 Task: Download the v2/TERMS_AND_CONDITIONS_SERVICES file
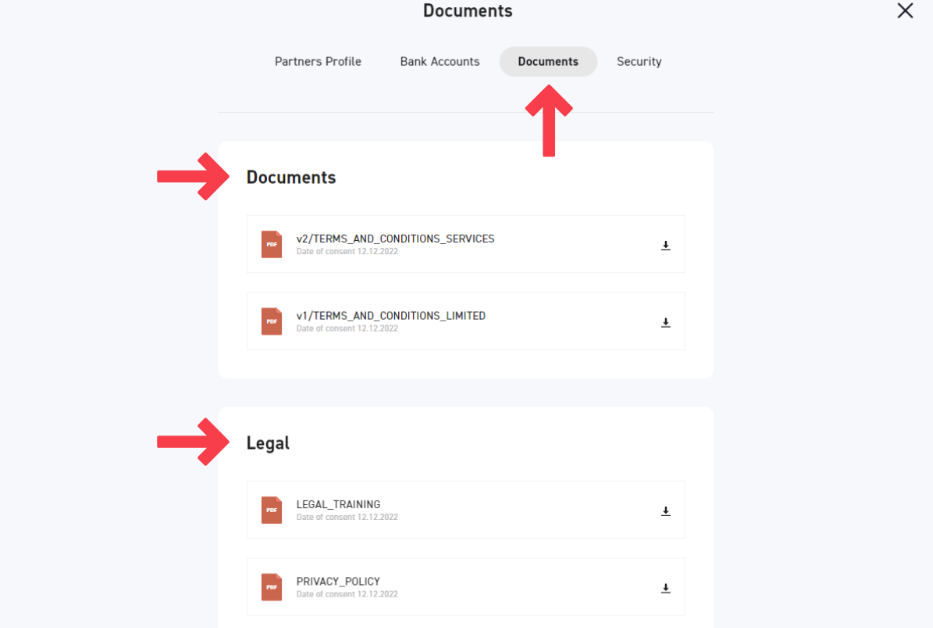tap(665, 245)
